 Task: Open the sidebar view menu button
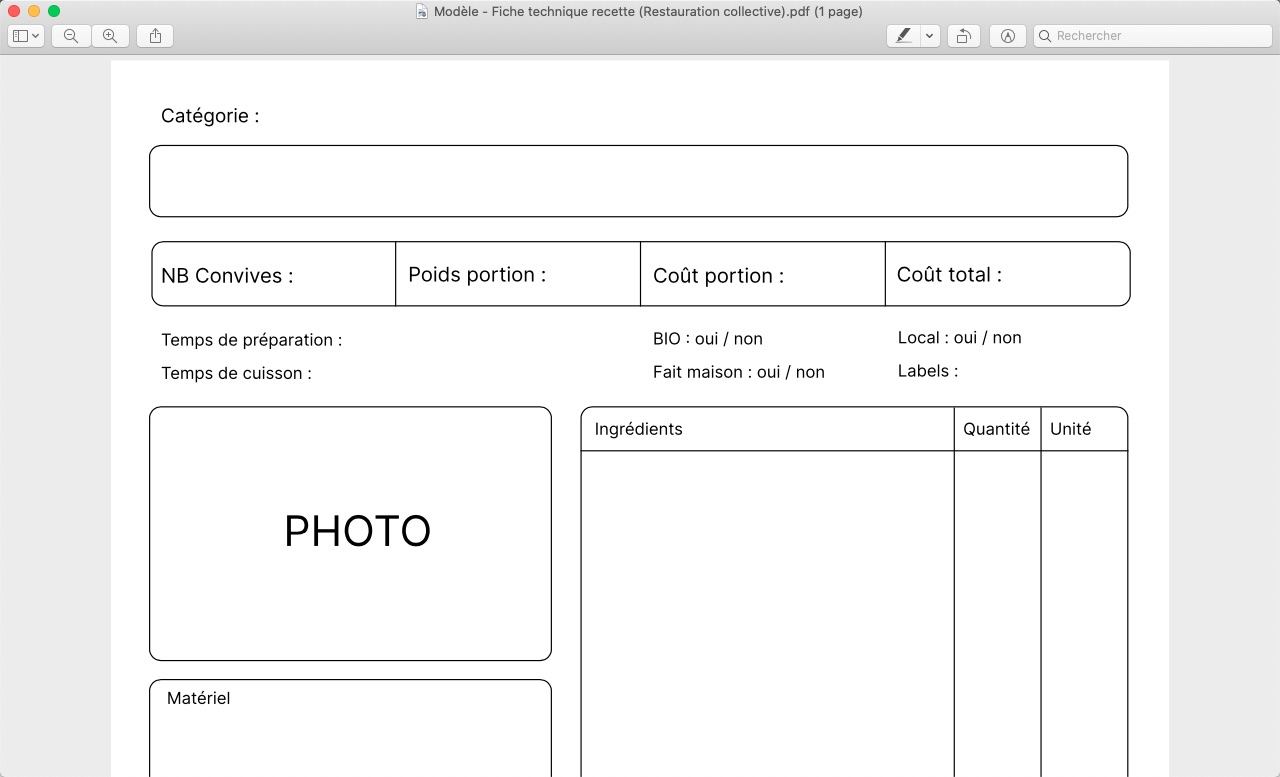click(x=21, y=36)
